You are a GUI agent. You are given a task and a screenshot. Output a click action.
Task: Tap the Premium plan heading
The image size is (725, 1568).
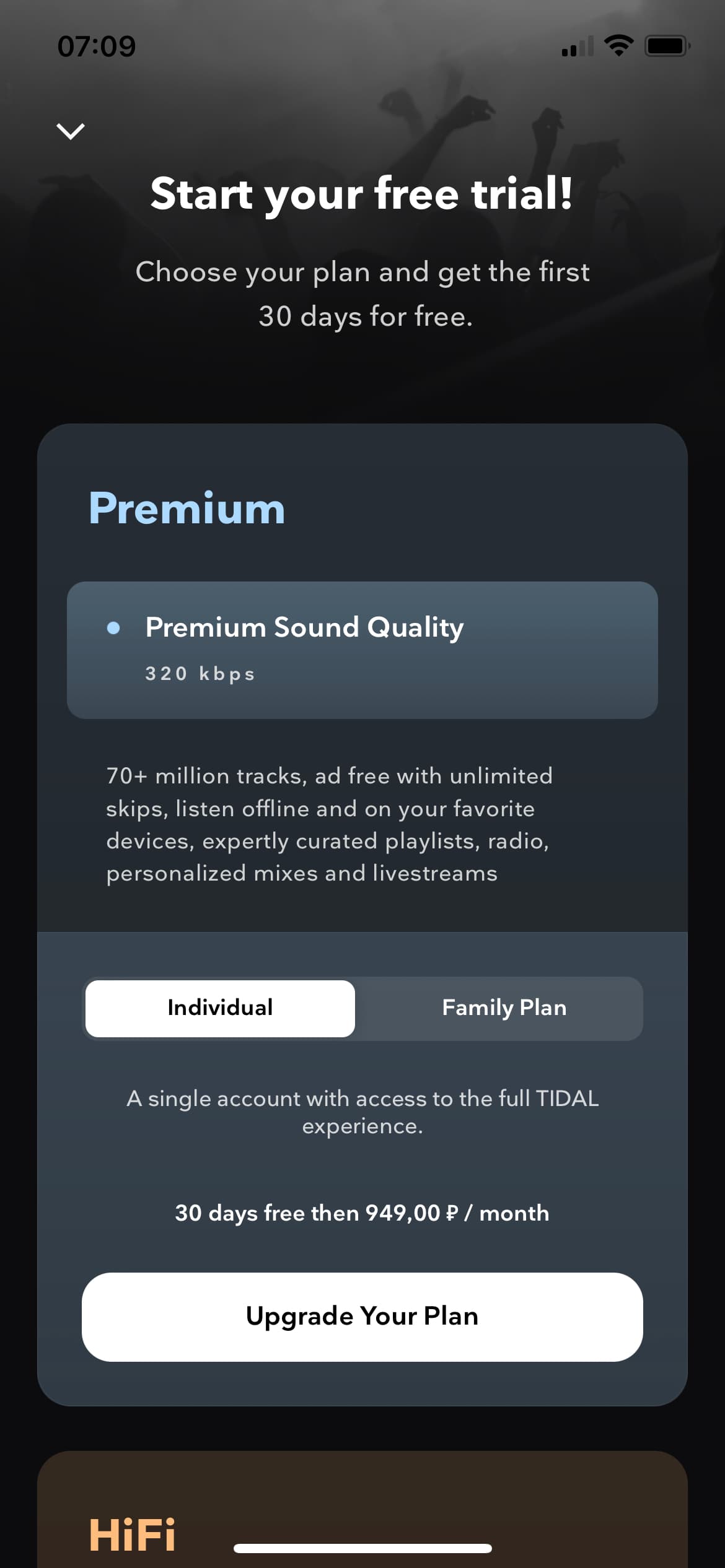pyautogui.click(x=187, y=508)
